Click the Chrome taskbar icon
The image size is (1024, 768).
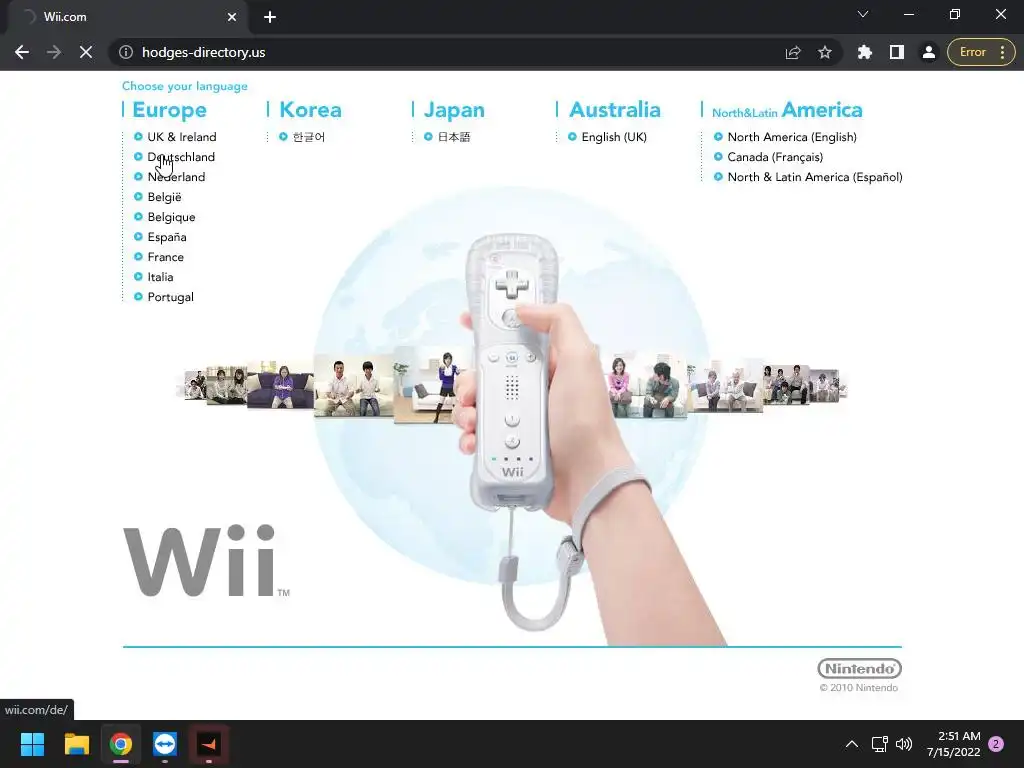pos(121,744)
